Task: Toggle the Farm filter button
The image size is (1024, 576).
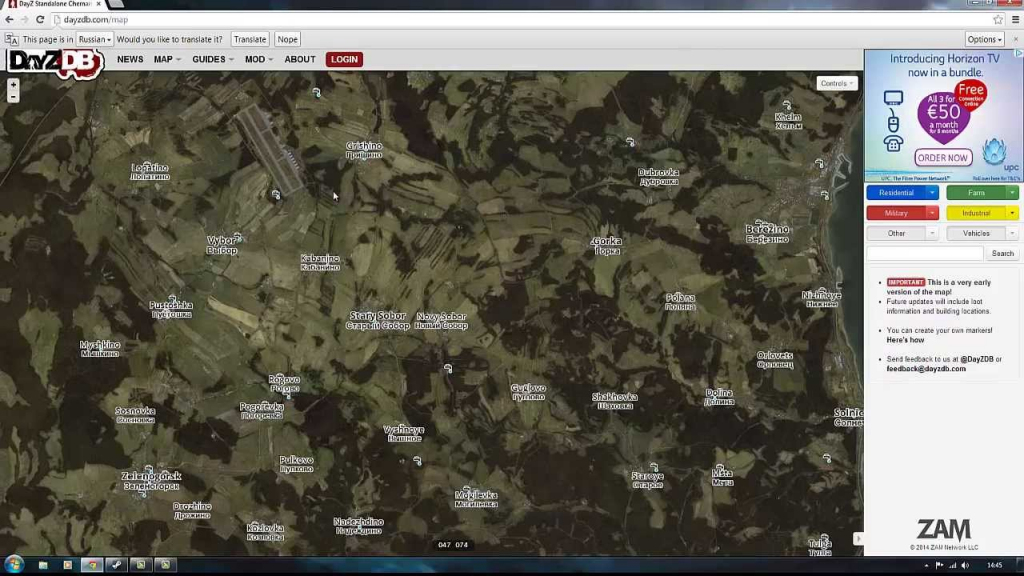Action: pyautogui.click(x=976, y=193)
